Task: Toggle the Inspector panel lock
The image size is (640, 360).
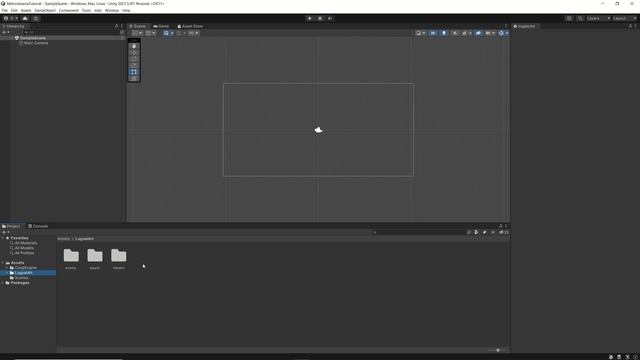Action: [x=630, y=26]
